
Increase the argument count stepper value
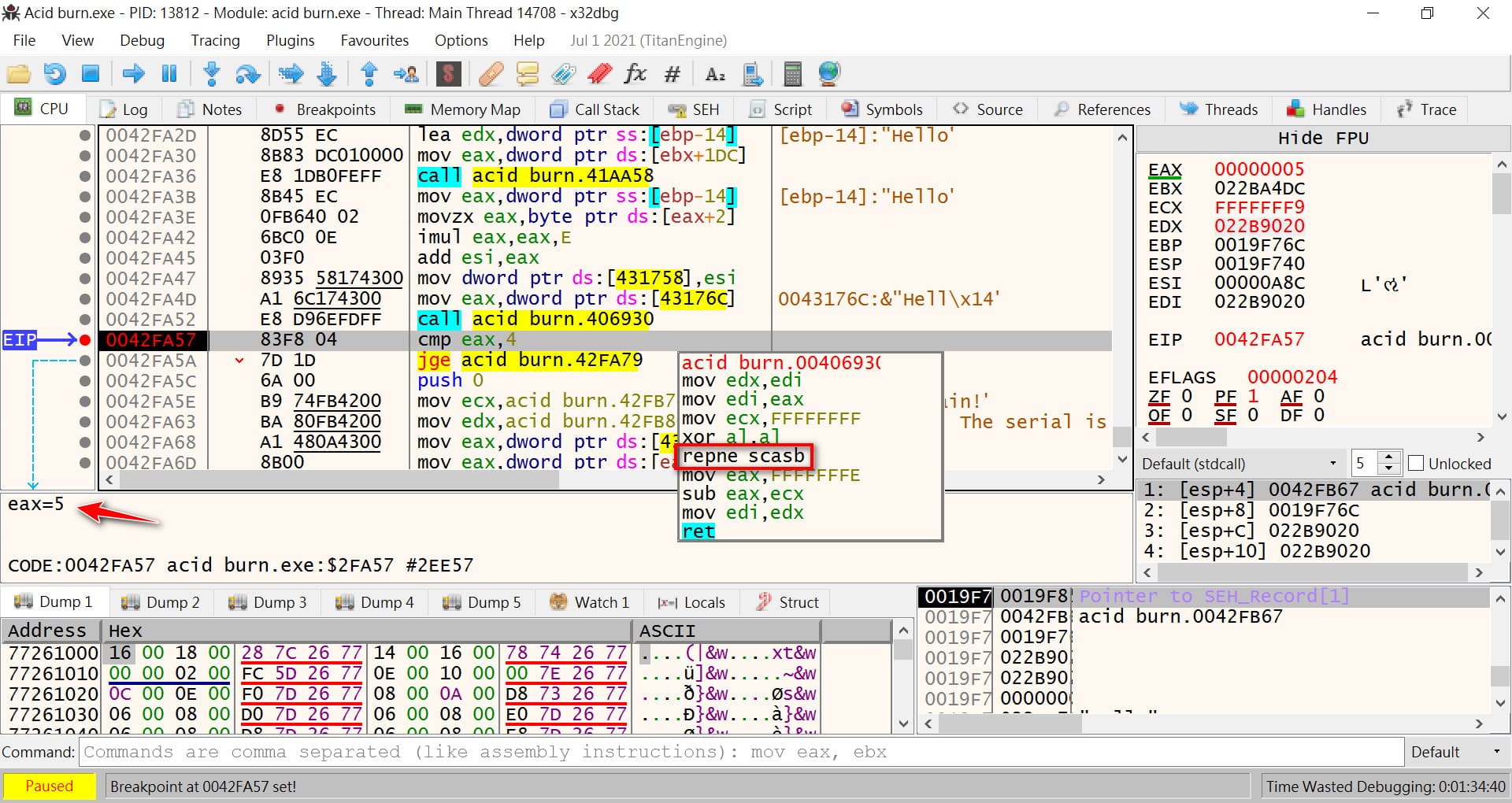pos(1389,457)
